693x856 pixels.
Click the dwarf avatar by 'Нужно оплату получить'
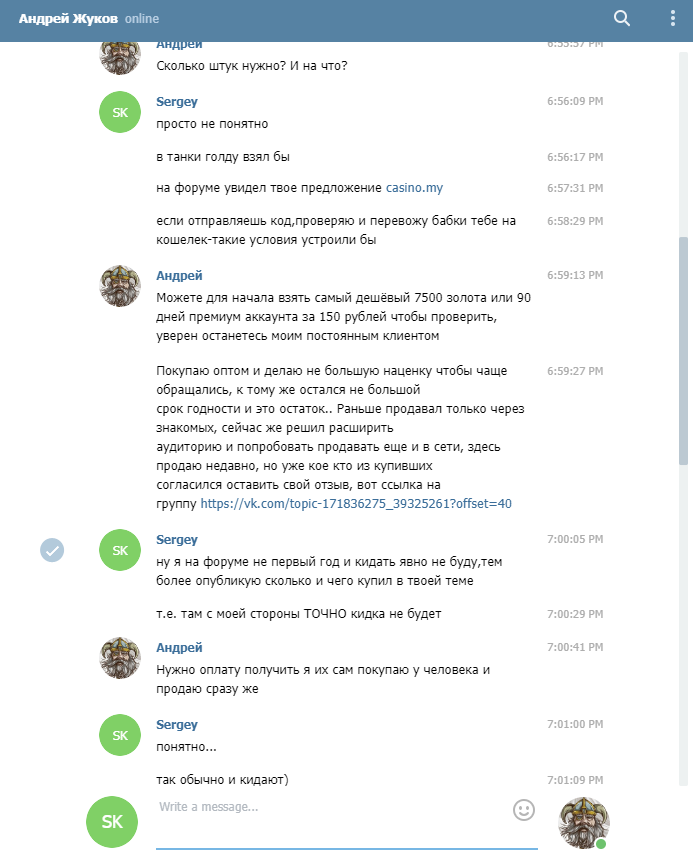[120, 658]
